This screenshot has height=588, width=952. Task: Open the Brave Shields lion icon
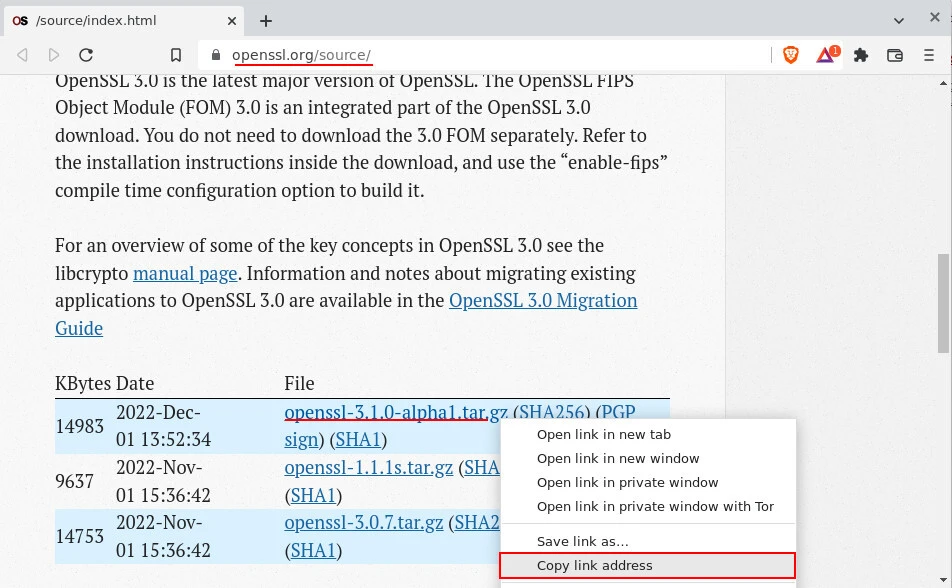click(x=791, y=56)
